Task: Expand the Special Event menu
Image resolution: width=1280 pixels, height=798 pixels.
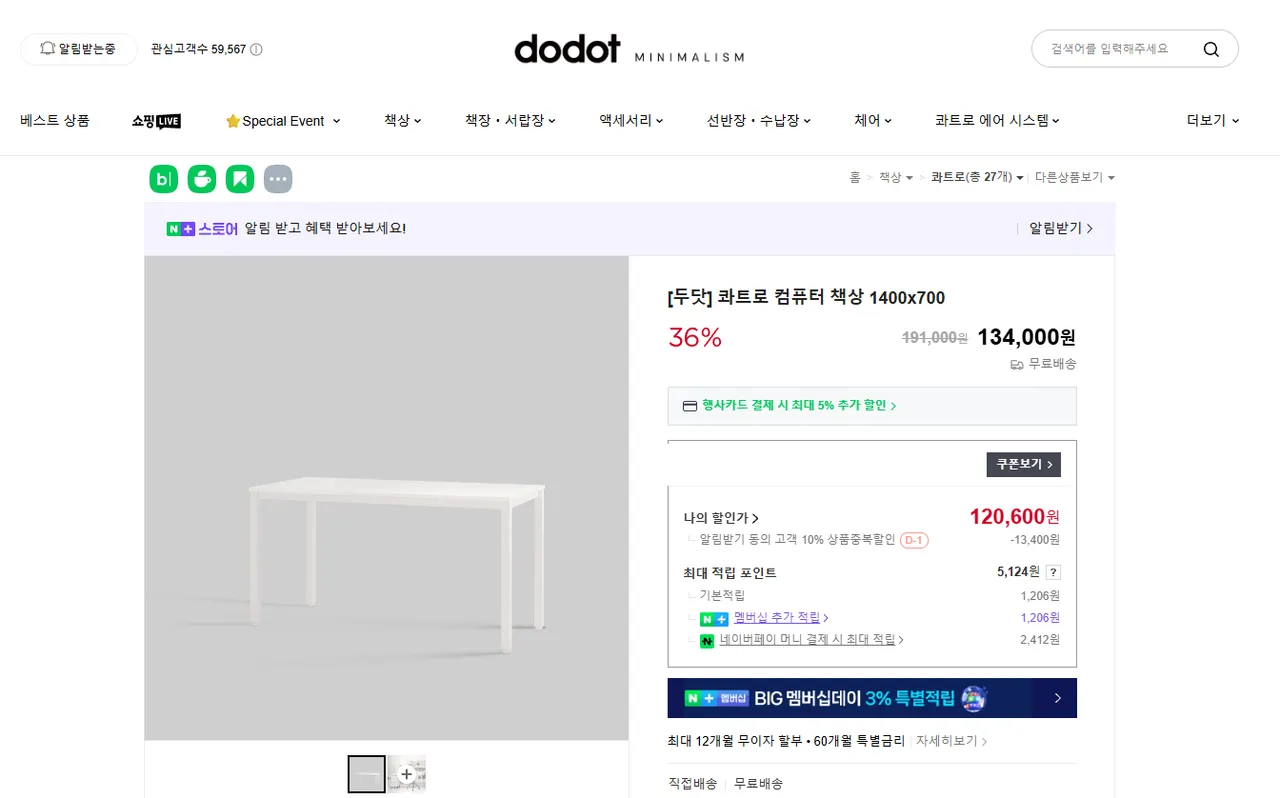Action: point(283,121)
